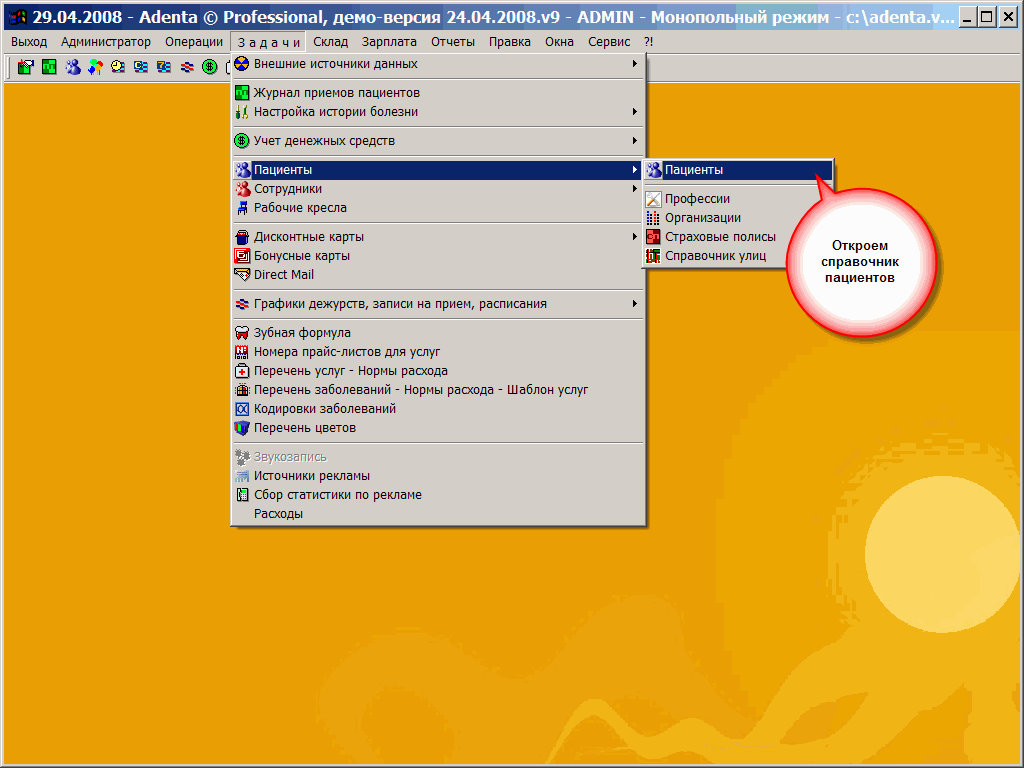Screen dimensions: 1024x768
Task: Open Страховые полисы from the submenu
Action: point(720,237)
